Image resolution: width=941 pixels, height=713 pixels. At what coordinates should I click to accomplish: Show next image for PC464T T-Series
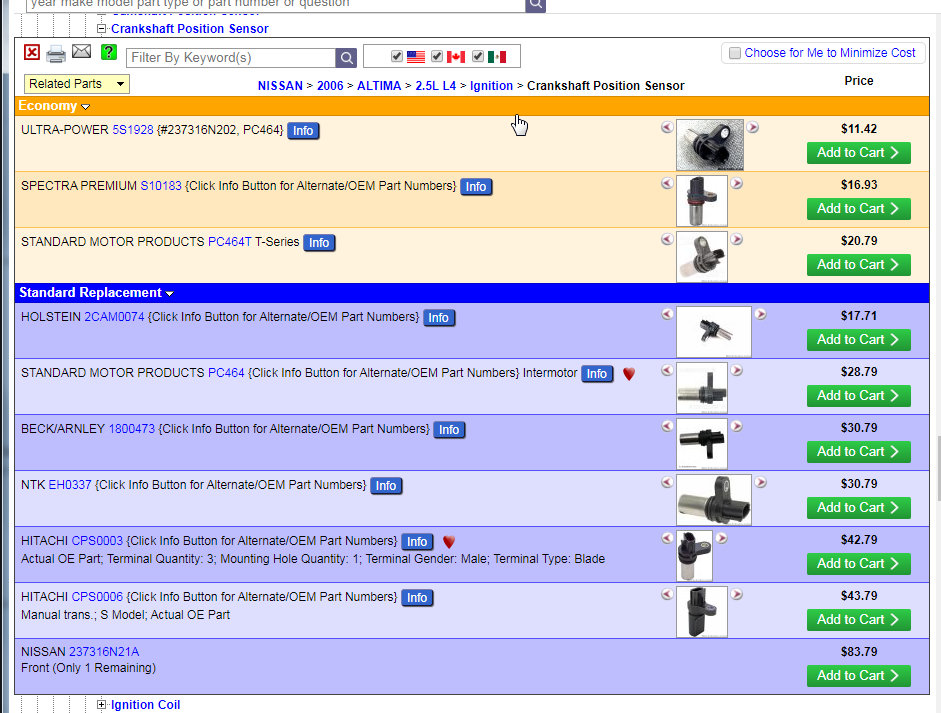[x=737, y=239]
